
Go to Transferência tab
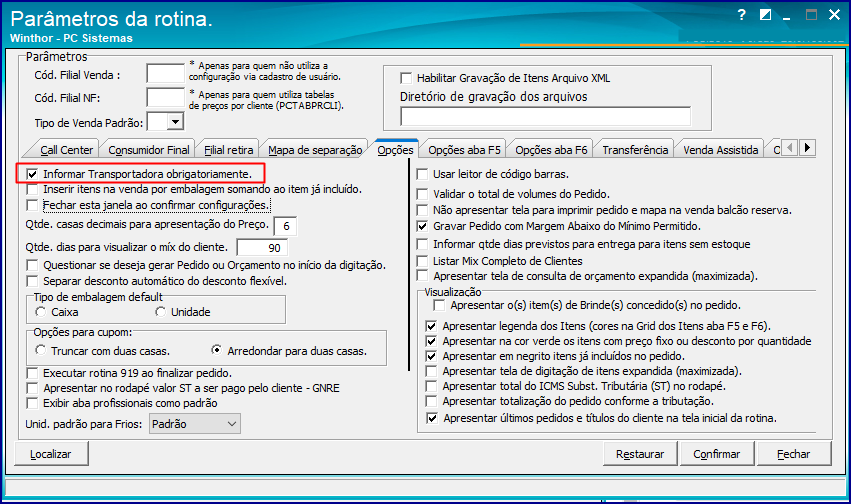[635, 150]
